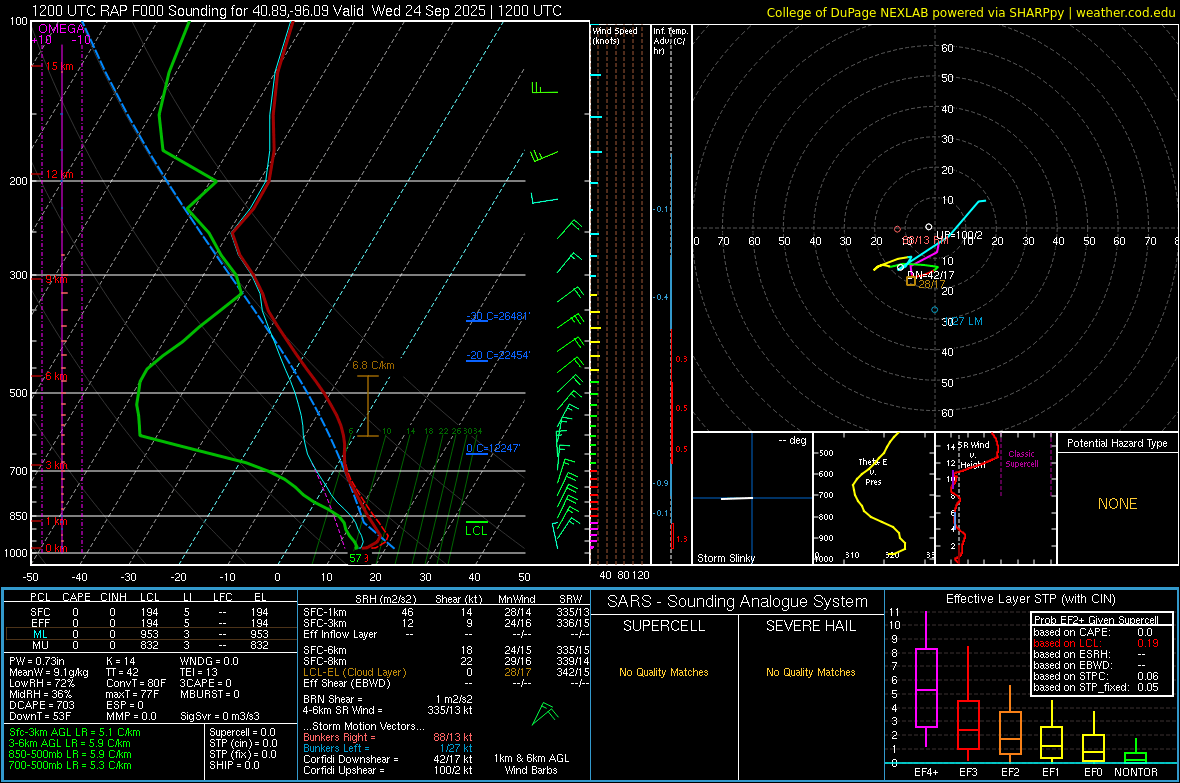1180x783 pixels.
Task: Click the 'Theta-E v. Pres' inset label
Action: (873, 471)
